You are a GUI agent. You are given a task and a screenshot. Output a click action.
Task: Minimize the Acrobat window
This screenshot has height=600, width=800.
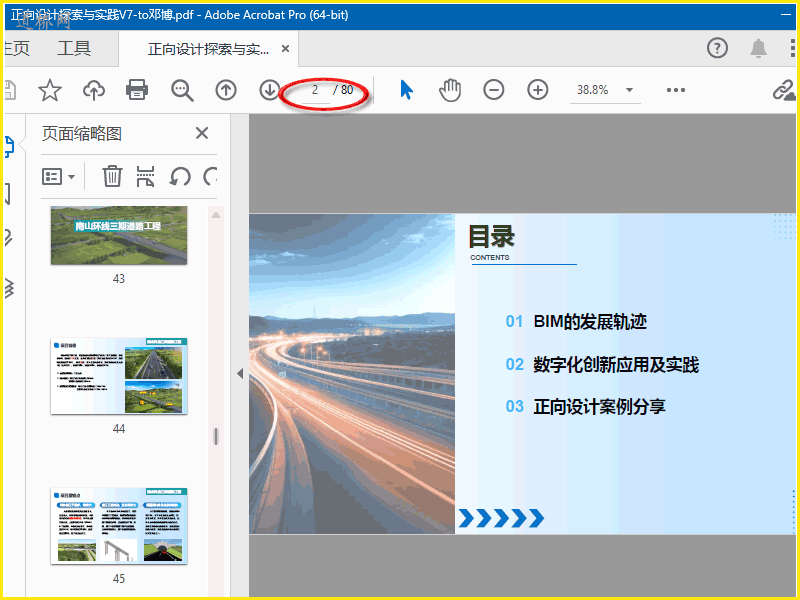tap(786, 15)
